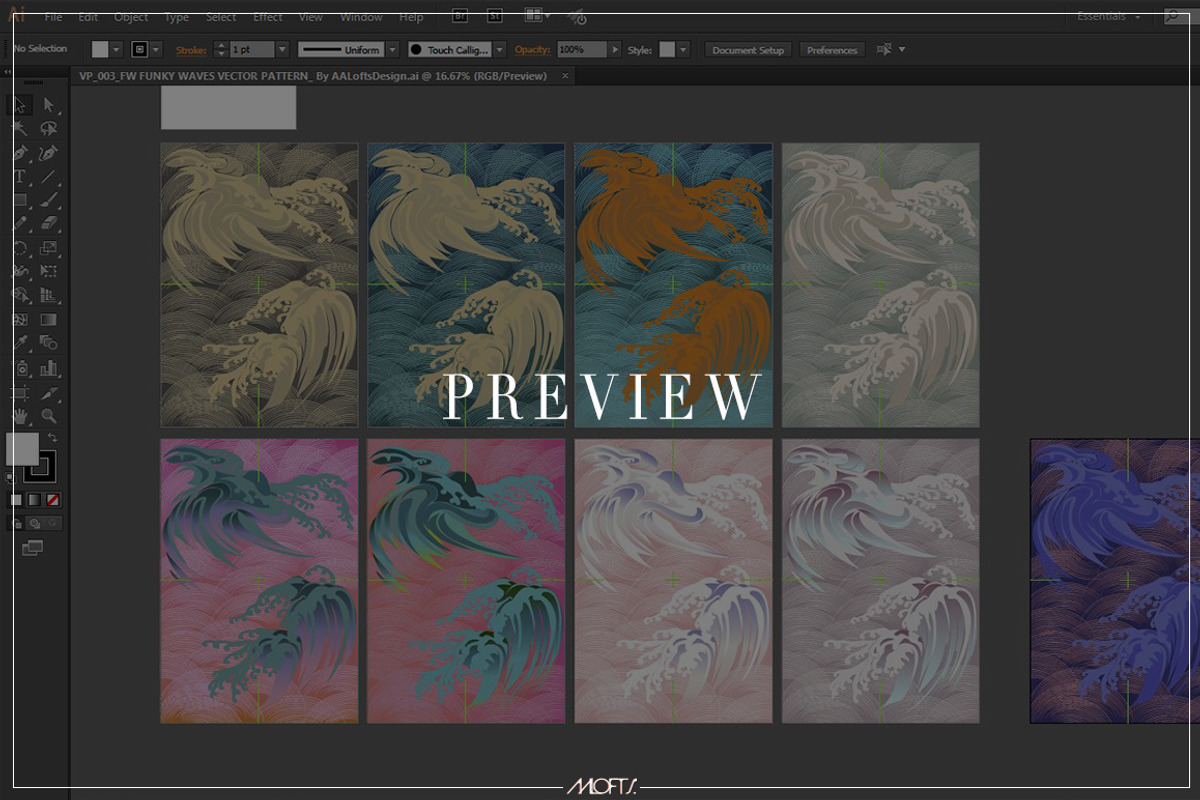1200x800 pixels.
Task: Set paint mode to Gradient
Action: point(34,499)
